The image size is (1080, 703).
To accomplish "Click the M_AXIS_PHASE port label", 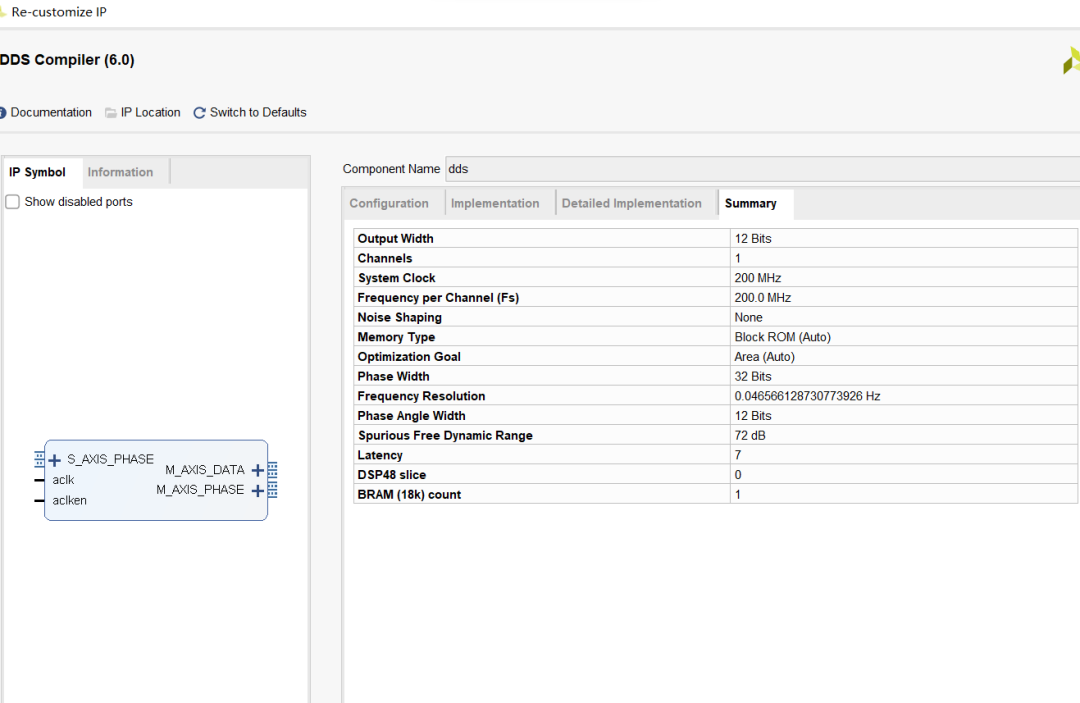I will click(200, 490).
